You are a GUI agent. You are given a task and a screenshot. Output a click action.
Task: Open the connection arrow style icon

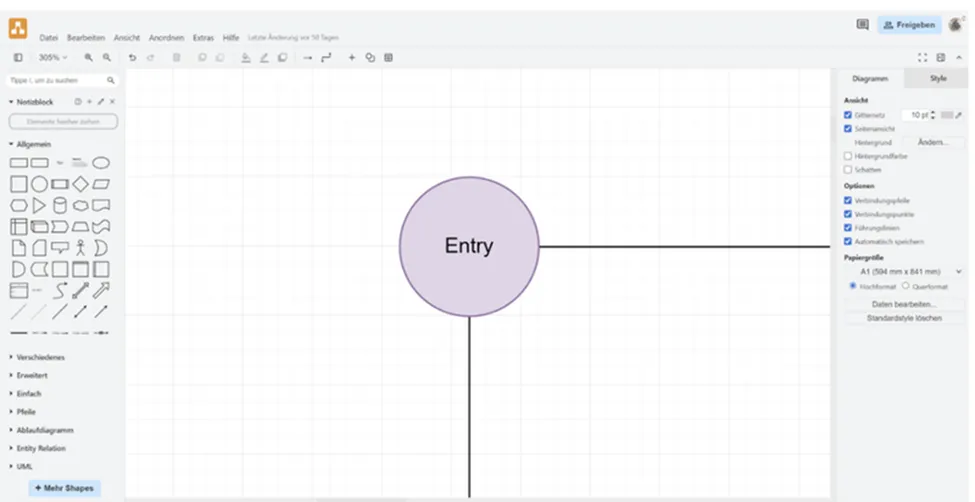pos(308,57)
